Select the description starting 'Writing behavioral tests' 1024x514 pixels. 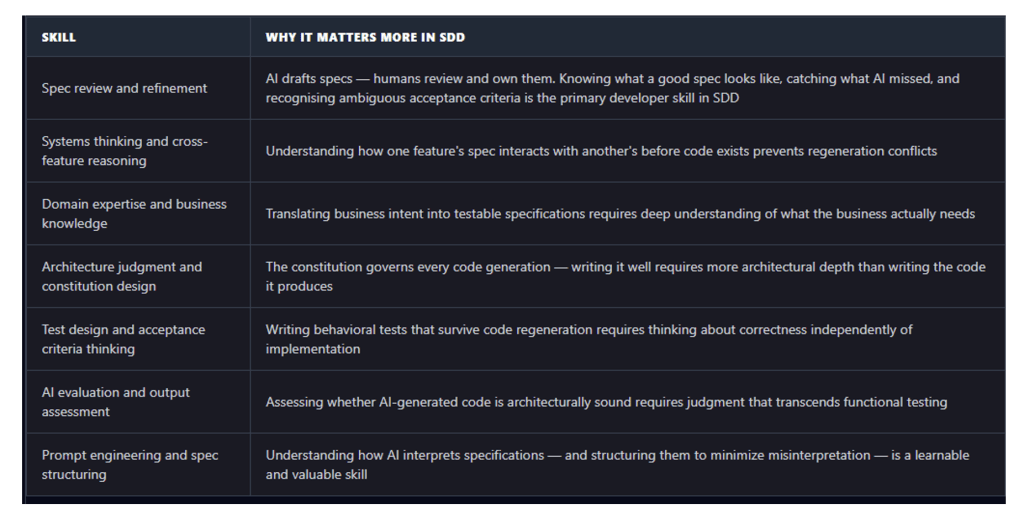[x=588, y=339]
